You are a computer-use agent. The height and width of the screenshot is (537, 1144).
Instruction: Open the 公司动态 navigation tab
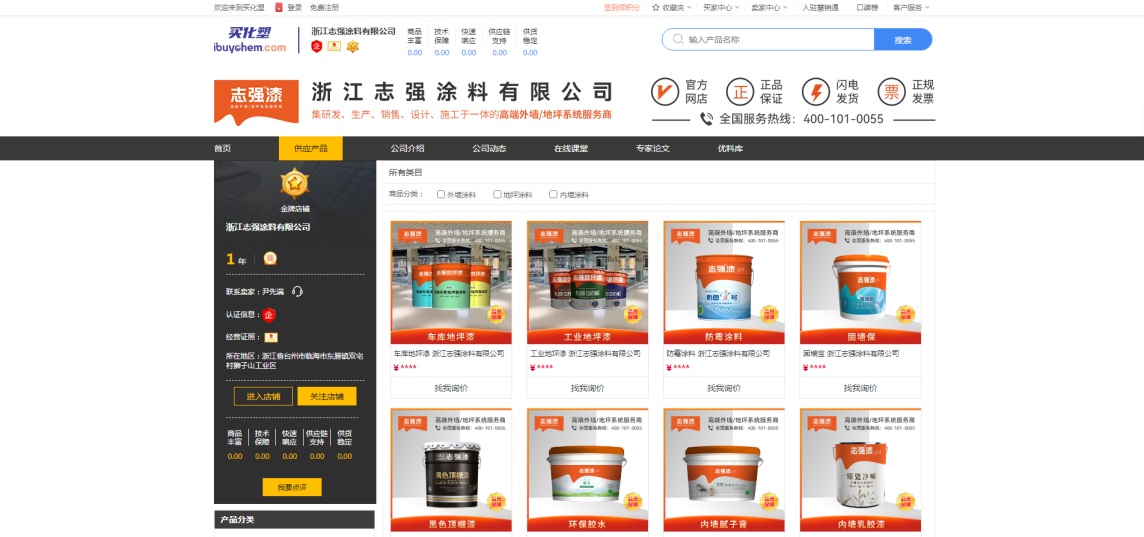tap(489, 148)
